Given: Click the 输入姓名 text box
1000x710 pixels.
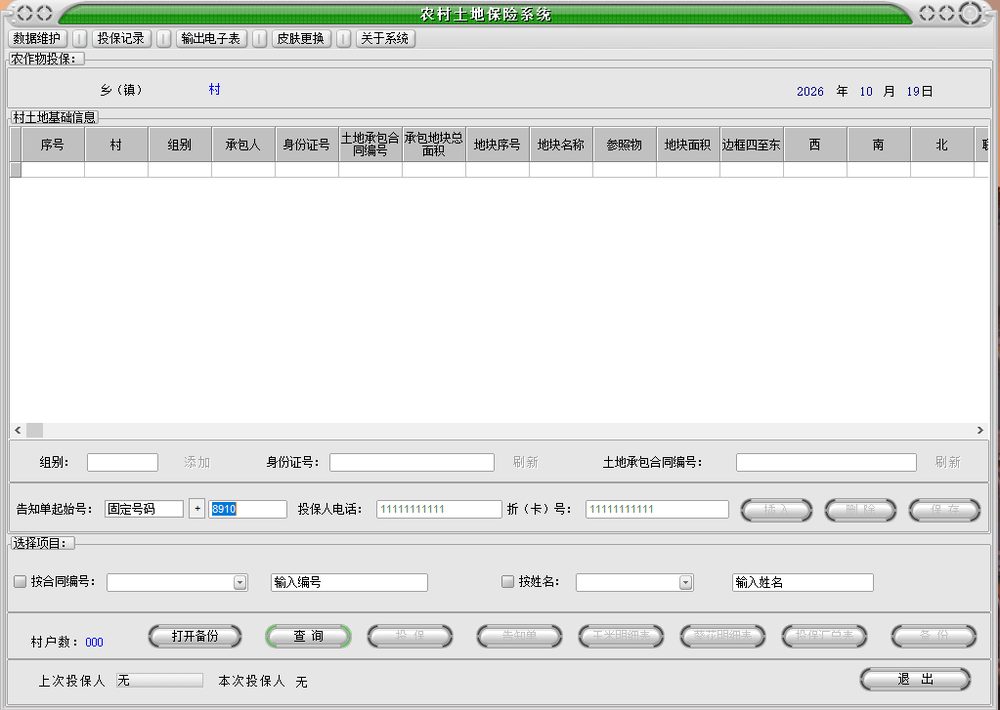Looking at the screenshot, I should [803, 582].
